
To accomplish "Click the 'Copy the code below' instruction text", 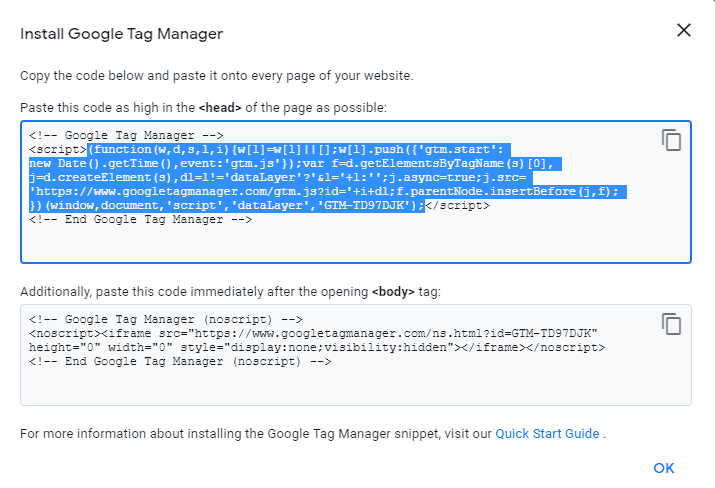I will coord(217,75).
